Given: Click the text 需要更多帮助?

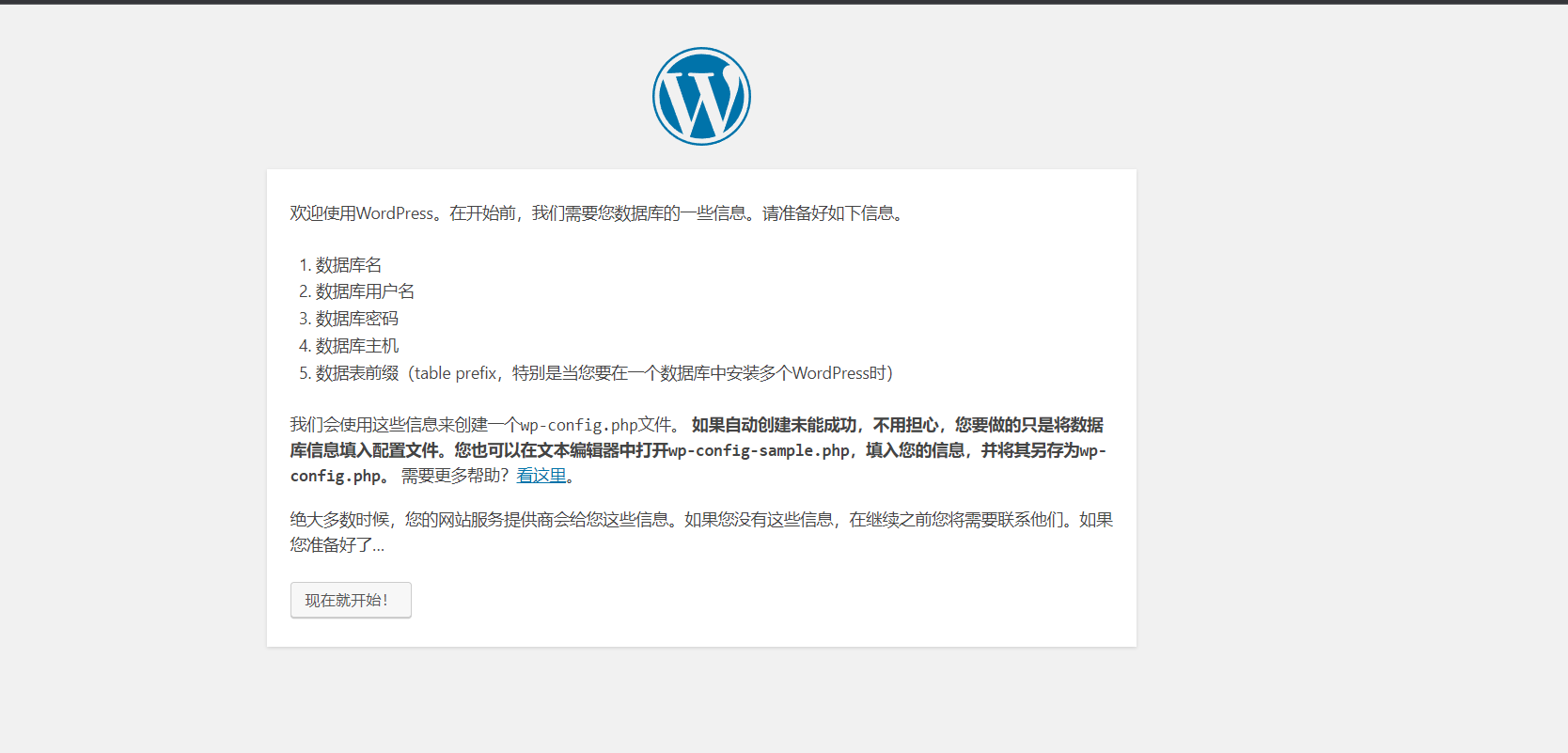Looking at the screenshot, I should pyautogui.click(x=455, y=476).
